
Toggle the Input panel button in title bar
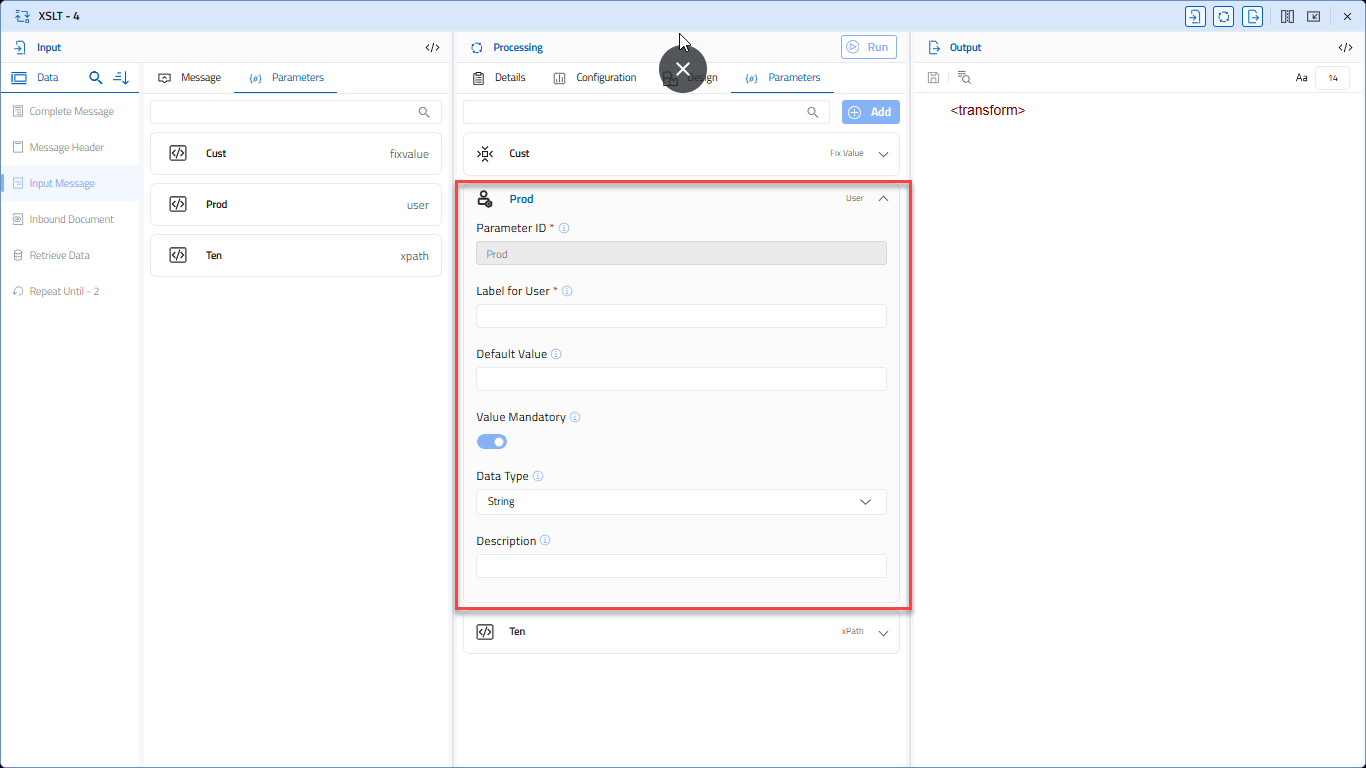pos(1195,16)
